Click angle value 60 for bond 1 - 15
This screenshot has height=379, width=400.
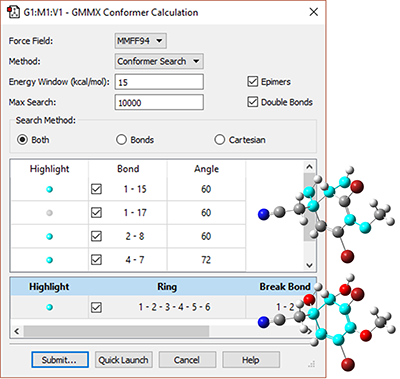pyautogui.click(x=206, y=189)
